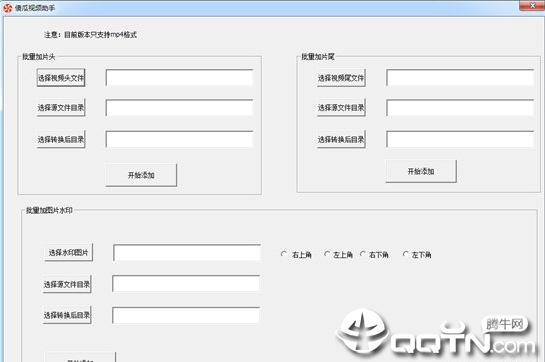The width and height of the screenshot is (545, 362).
Task: Close the 傻瓜视频助手 window
Action: [x=532, y=5]
